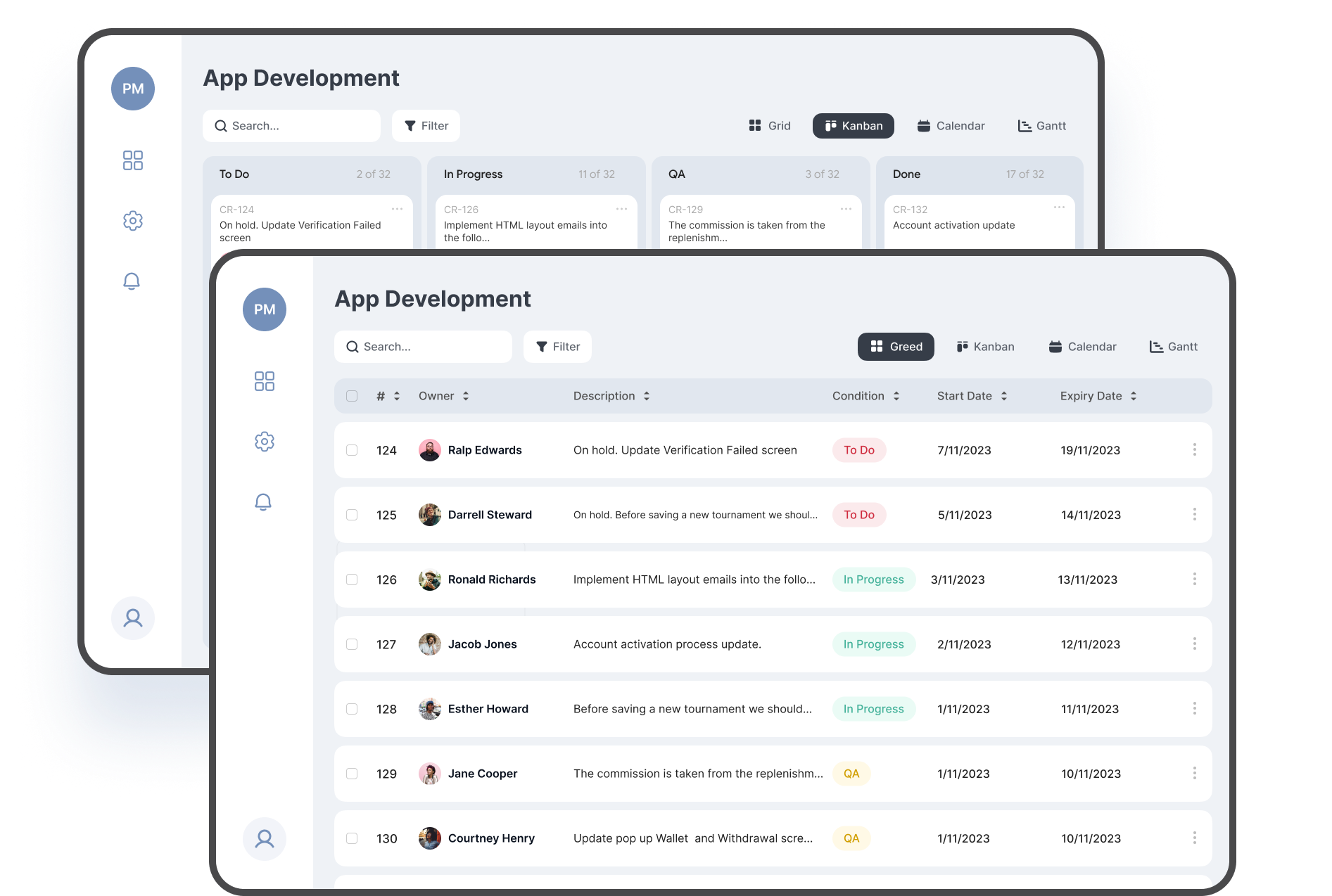Screen dimensions: 1332x896
Task: Open settings gear in front window sidebar
Action: 265,442
